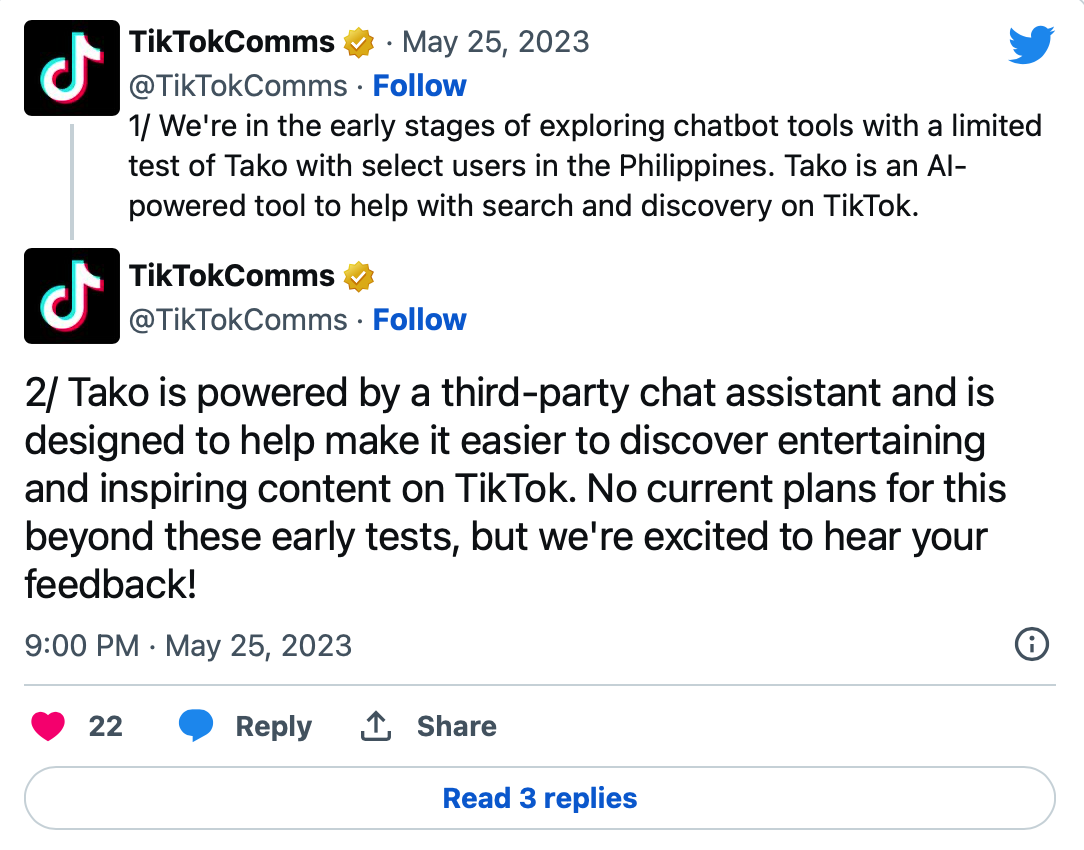Open the May 25, 2023 header date
Screen dimensions: 1084x850
(x=495, y=42)
